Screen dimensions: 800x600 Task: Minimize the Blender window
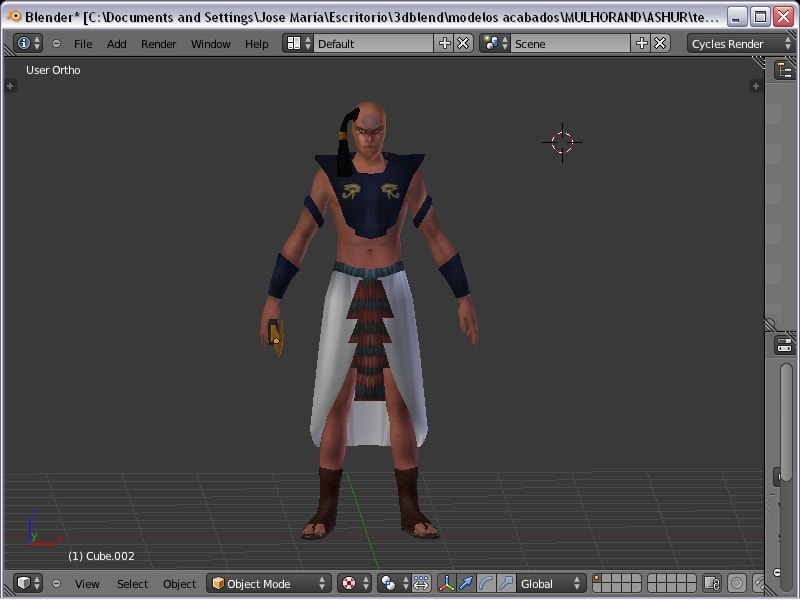tap(736, 17)
